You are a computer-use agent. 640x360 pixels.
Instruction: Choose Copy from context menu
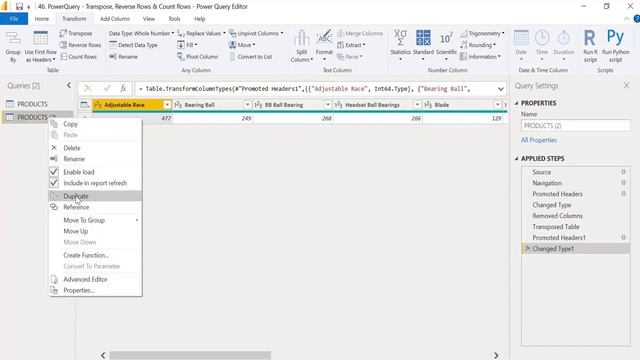click(x=95, y=124)
